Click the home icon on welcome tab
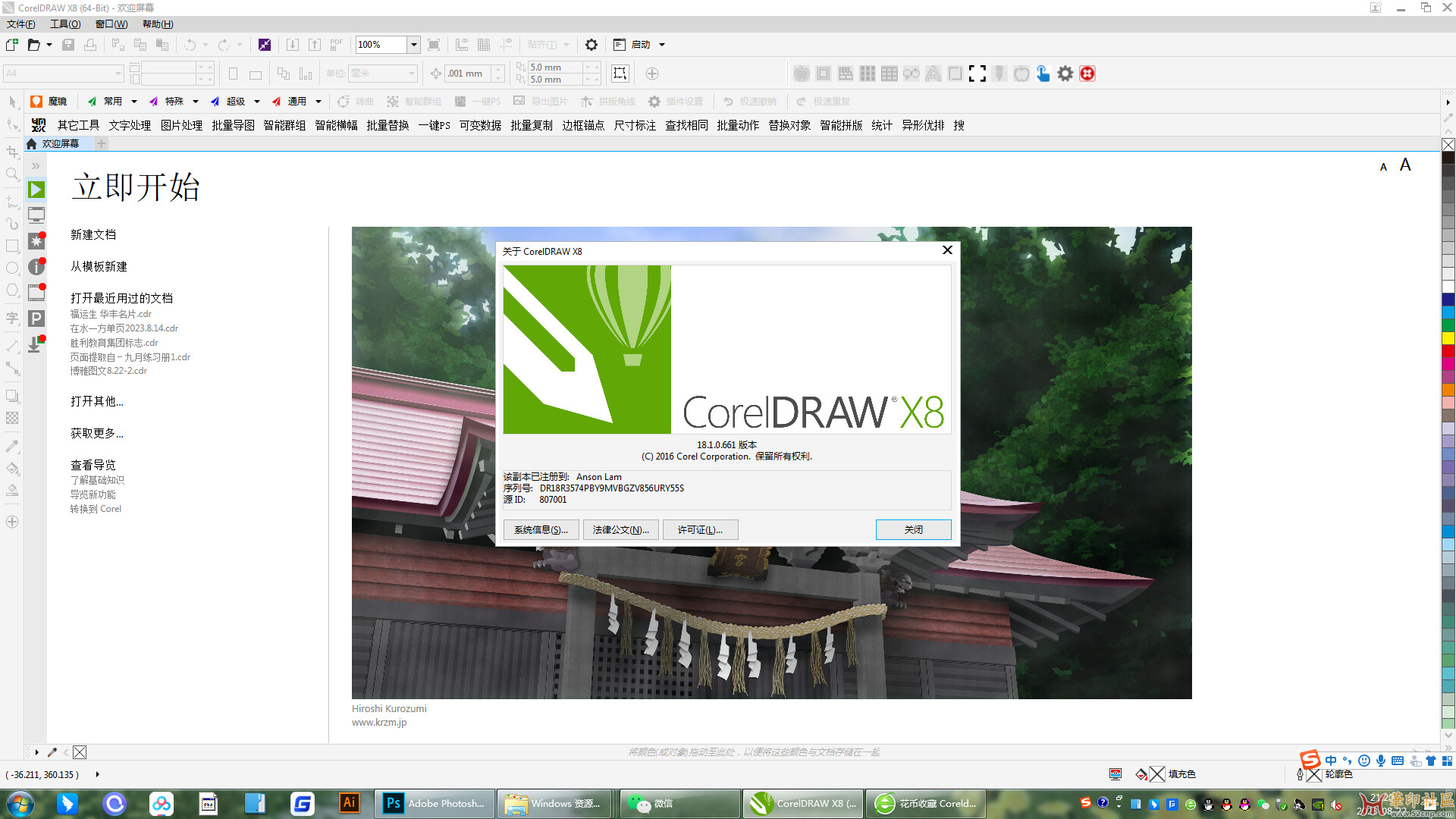The height and width of the screenshot is (819, 1456). (31, 143)
